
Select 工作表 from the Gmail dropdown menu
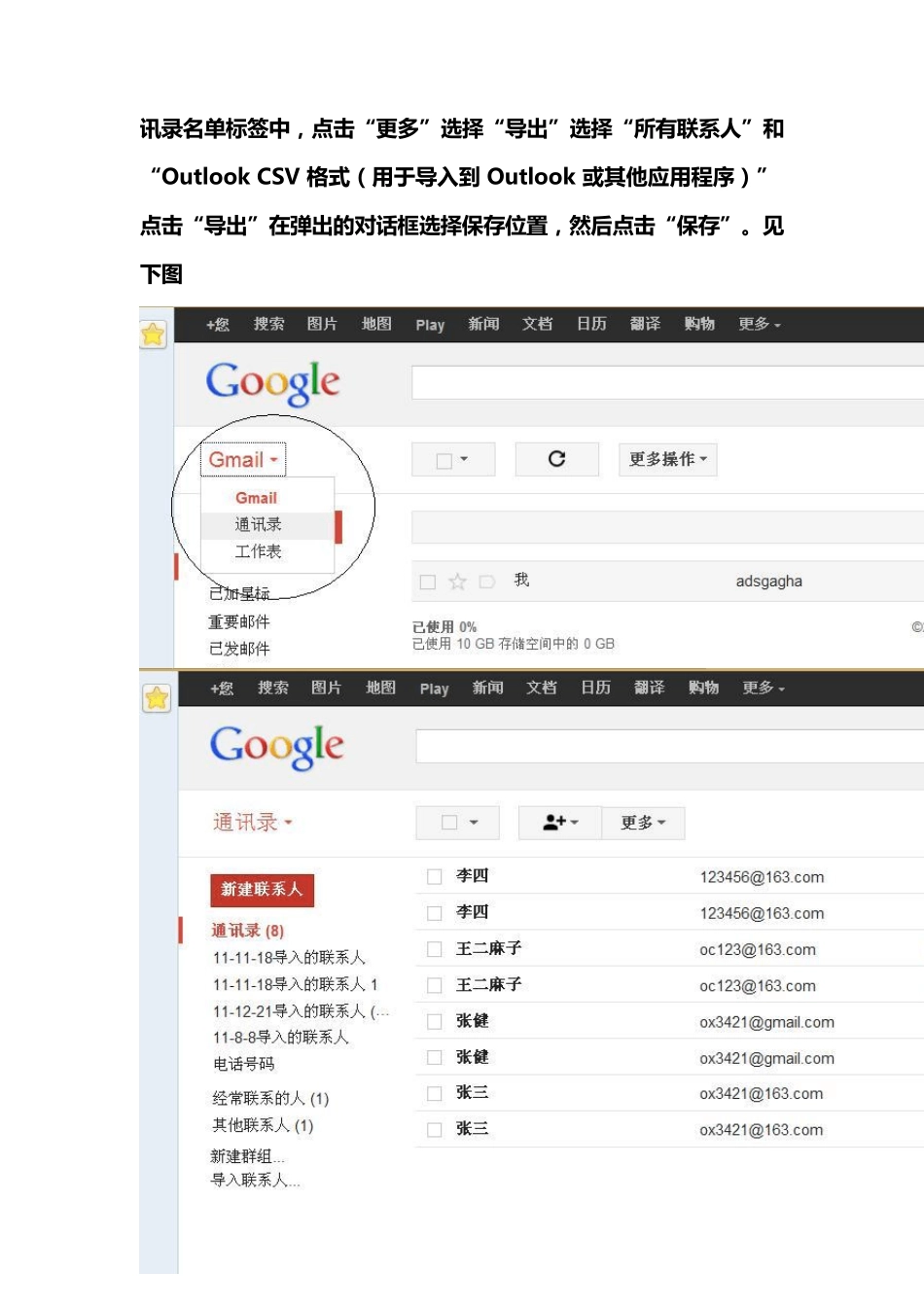click(258, 551)
